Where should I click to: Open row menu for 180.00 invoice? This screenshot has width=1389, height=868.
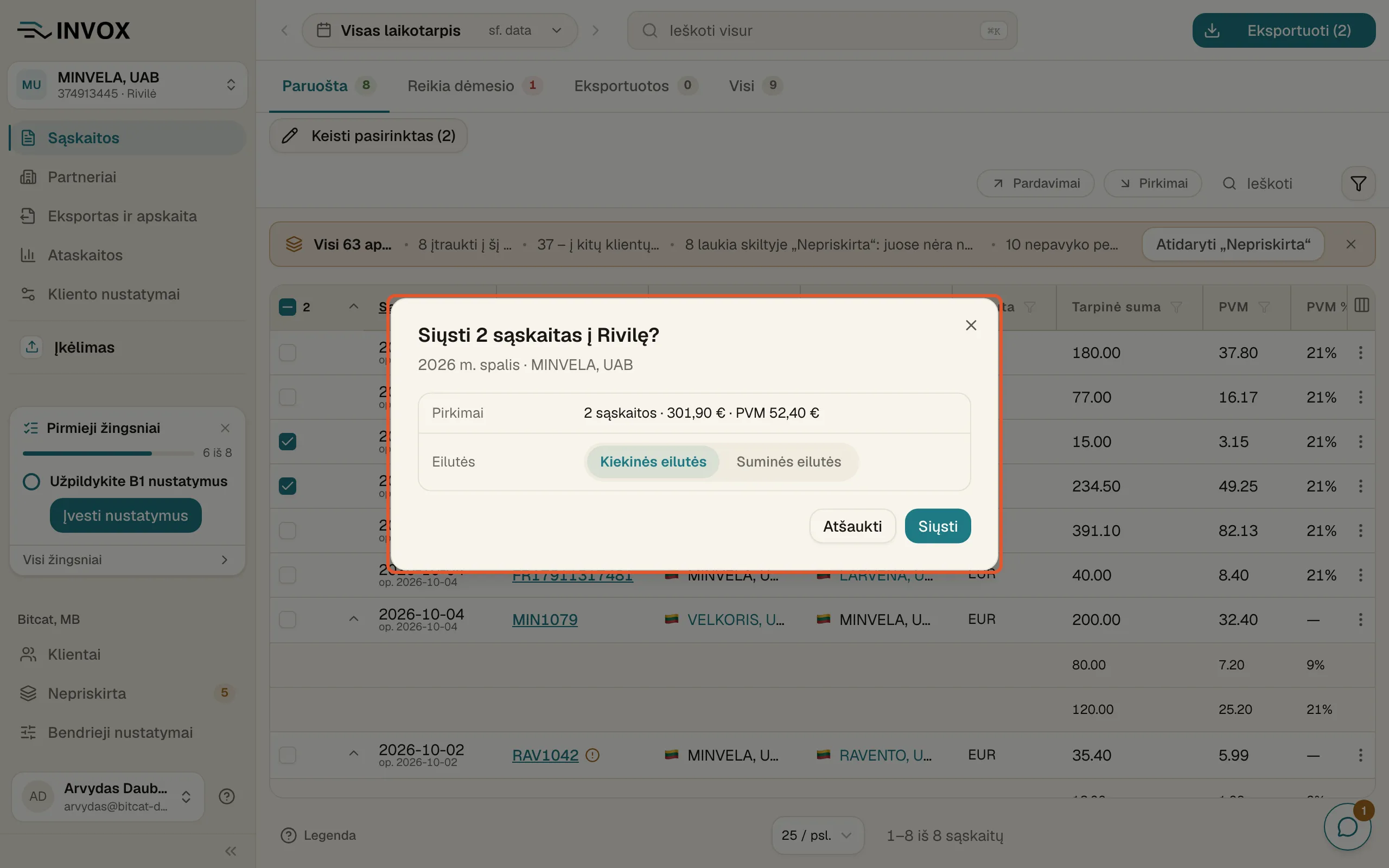[x=1360, y=353]
